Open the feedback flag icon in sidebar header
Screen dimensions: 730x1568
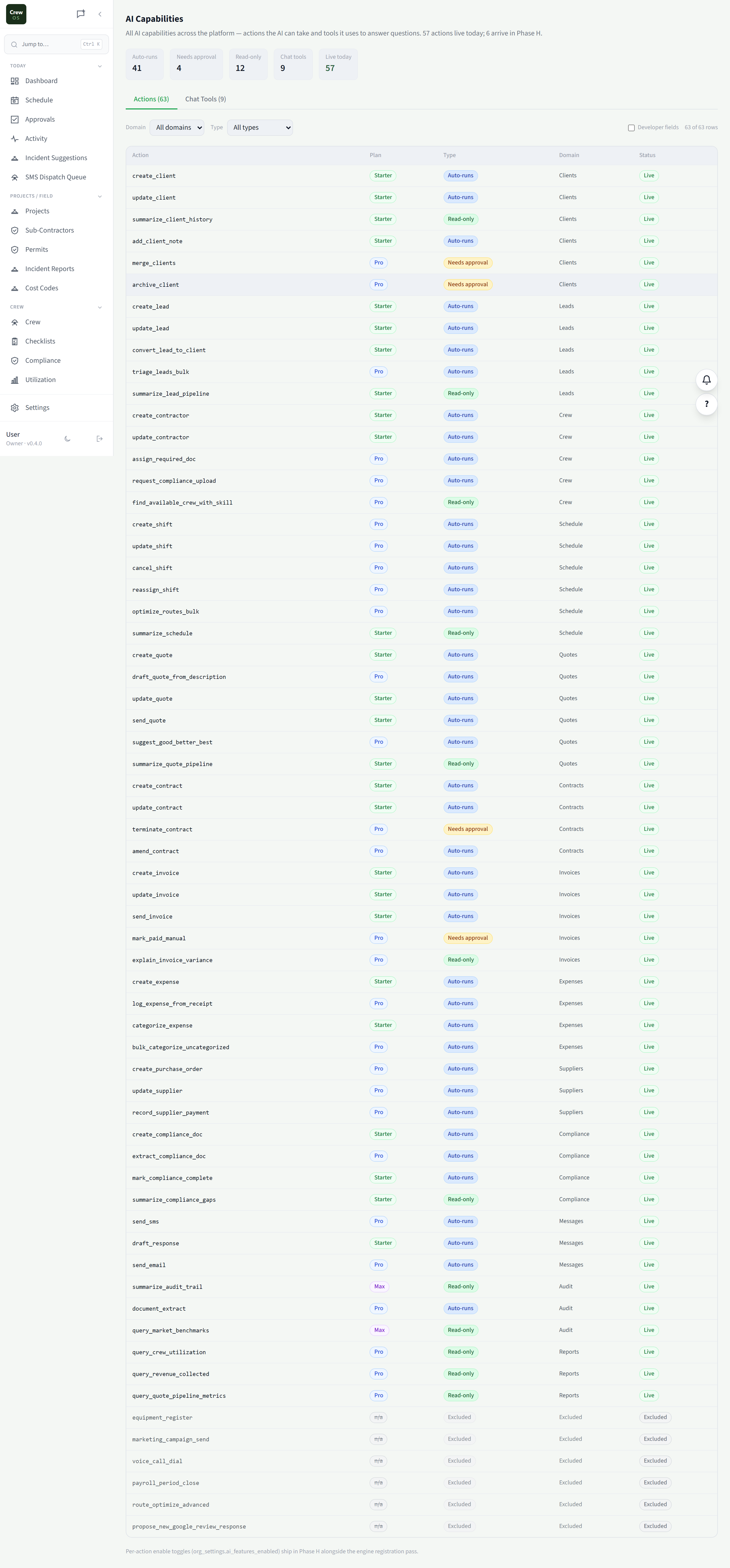click(x=80, y=14)
